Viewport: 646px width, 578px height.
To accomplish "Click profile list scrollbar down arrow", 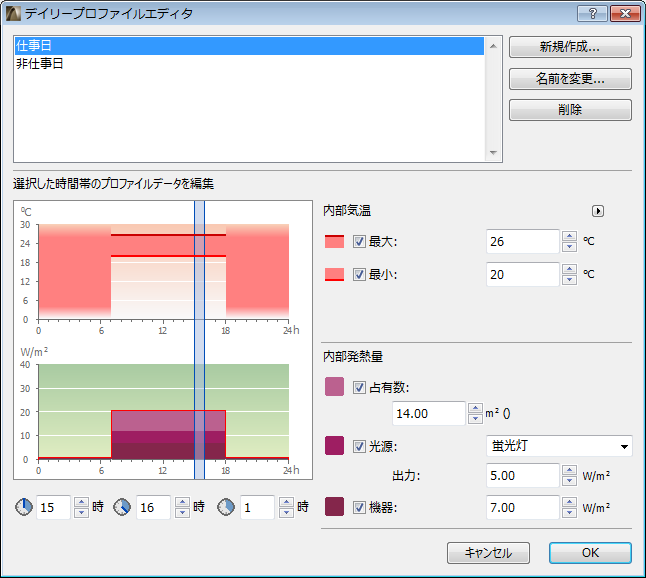I will [x=493, y=152].
